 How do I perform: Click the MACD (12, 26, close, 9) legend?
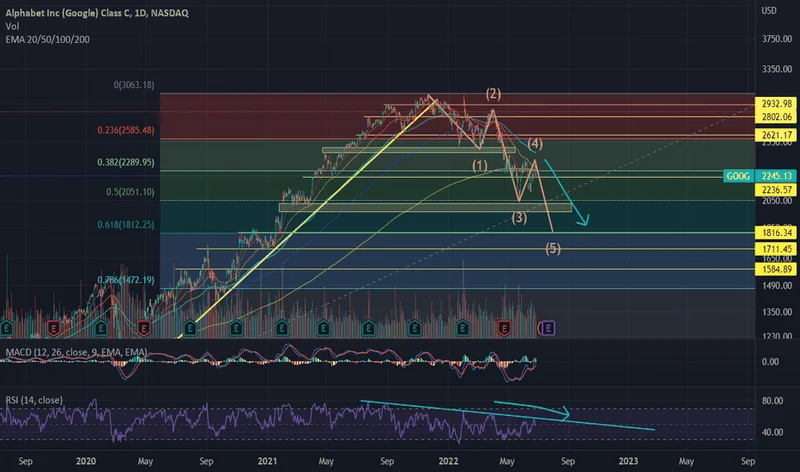[62, 350]
